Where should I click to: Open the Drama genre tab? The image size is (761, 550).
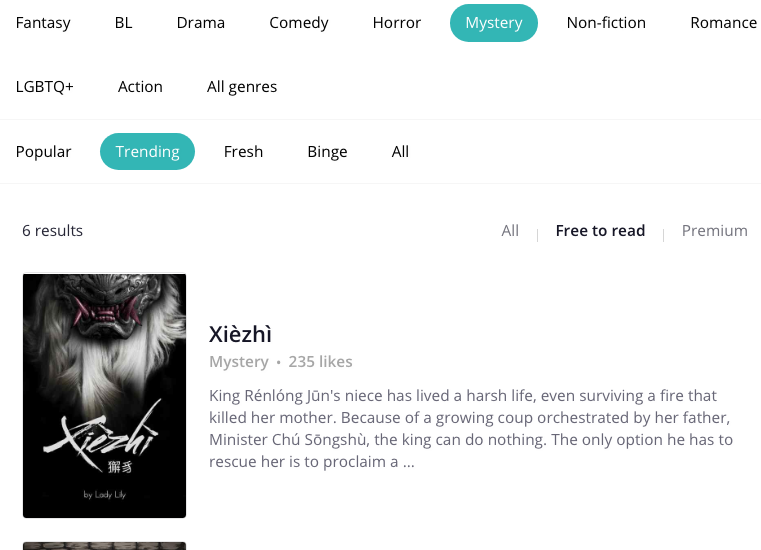click(x=200, y=23)
